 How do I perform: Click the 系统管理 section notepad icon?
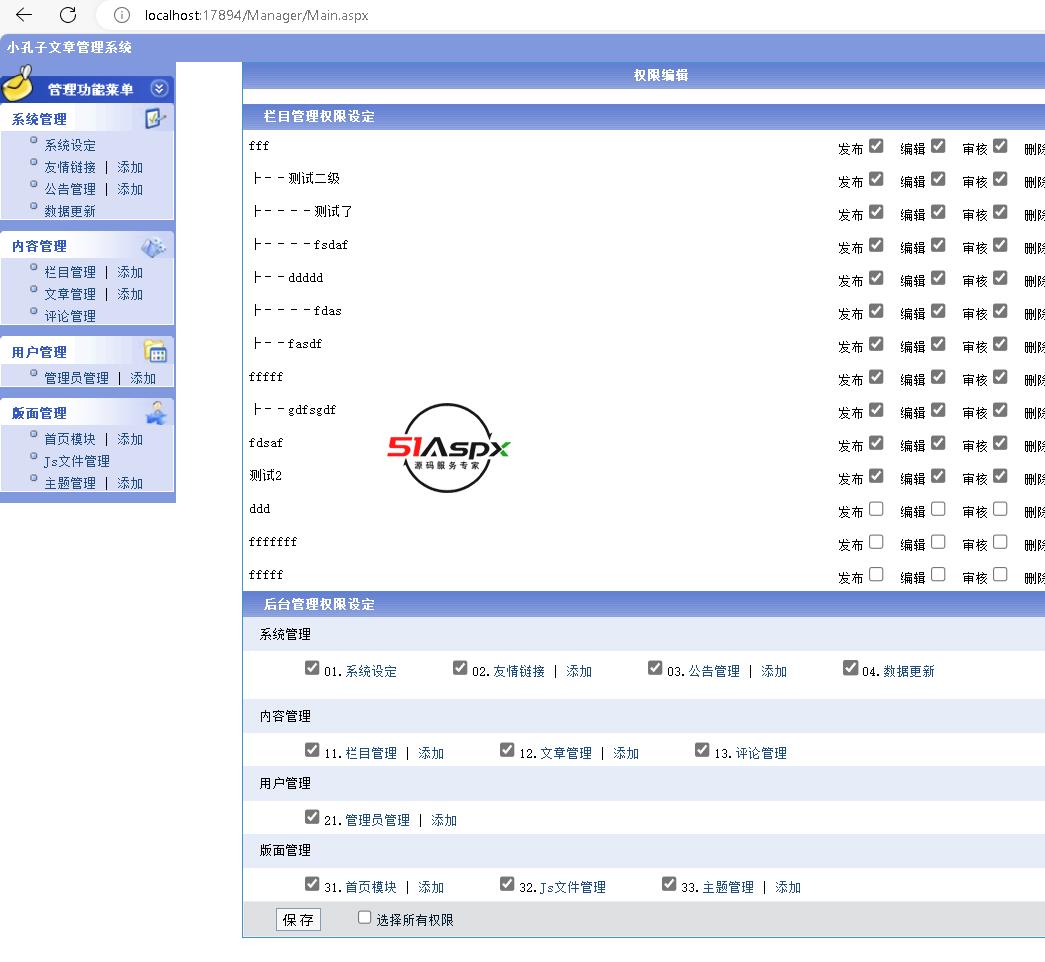155,119
